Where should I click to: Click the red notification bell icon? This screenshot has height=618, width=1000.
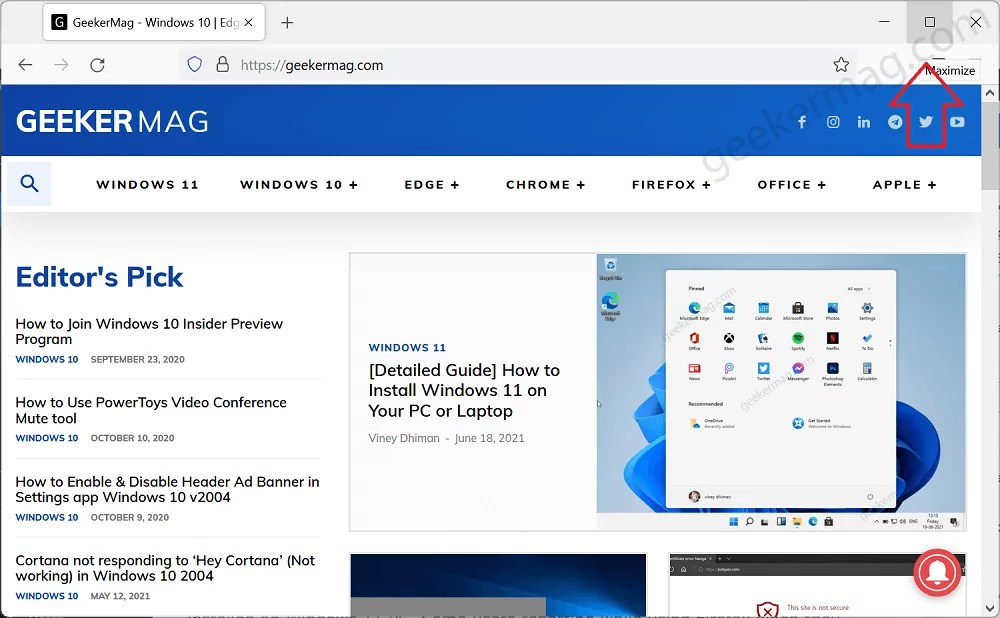[x=937, y=572]
